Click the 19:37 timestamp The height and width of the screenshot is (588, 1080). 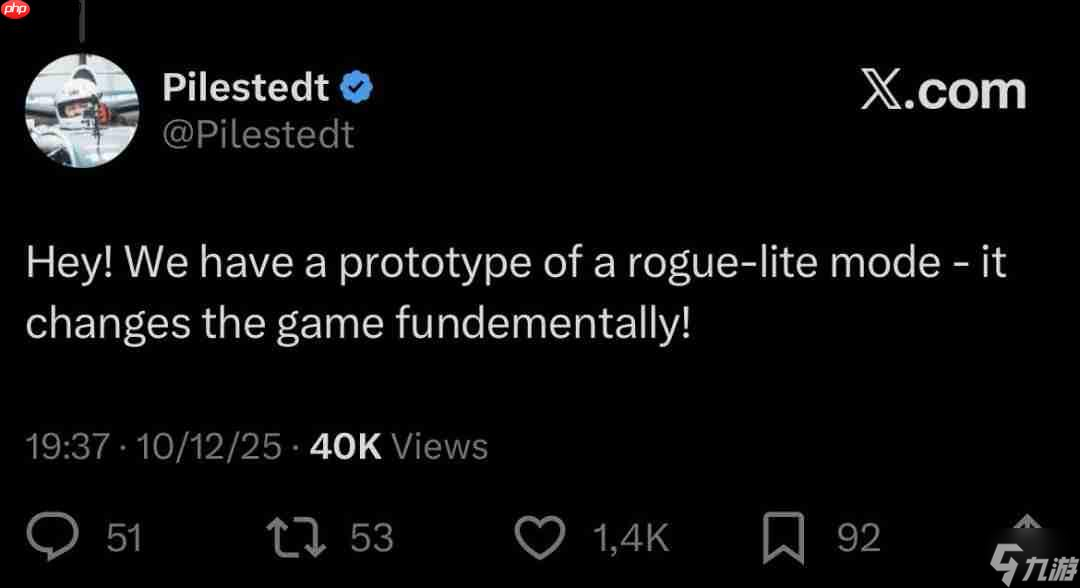(66, 446)
